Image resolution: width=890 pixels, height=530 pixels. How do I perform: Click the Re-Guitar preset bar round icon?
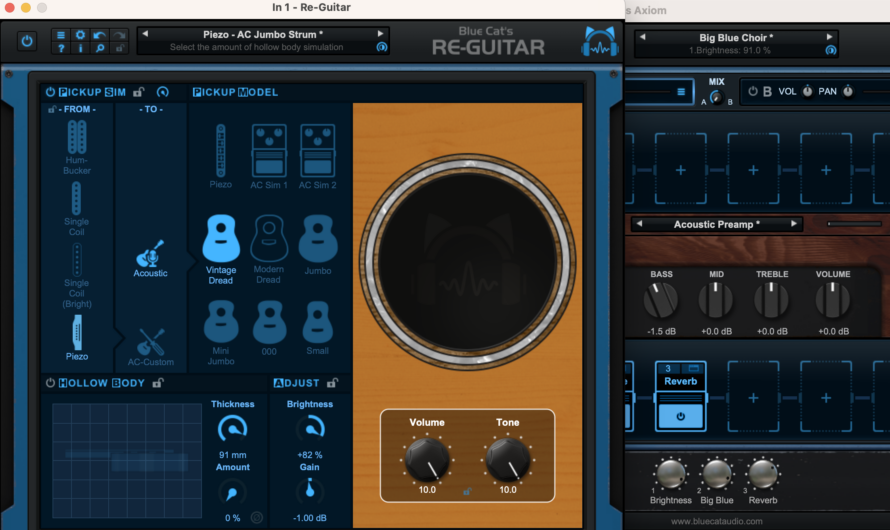(x=382, y=47)
